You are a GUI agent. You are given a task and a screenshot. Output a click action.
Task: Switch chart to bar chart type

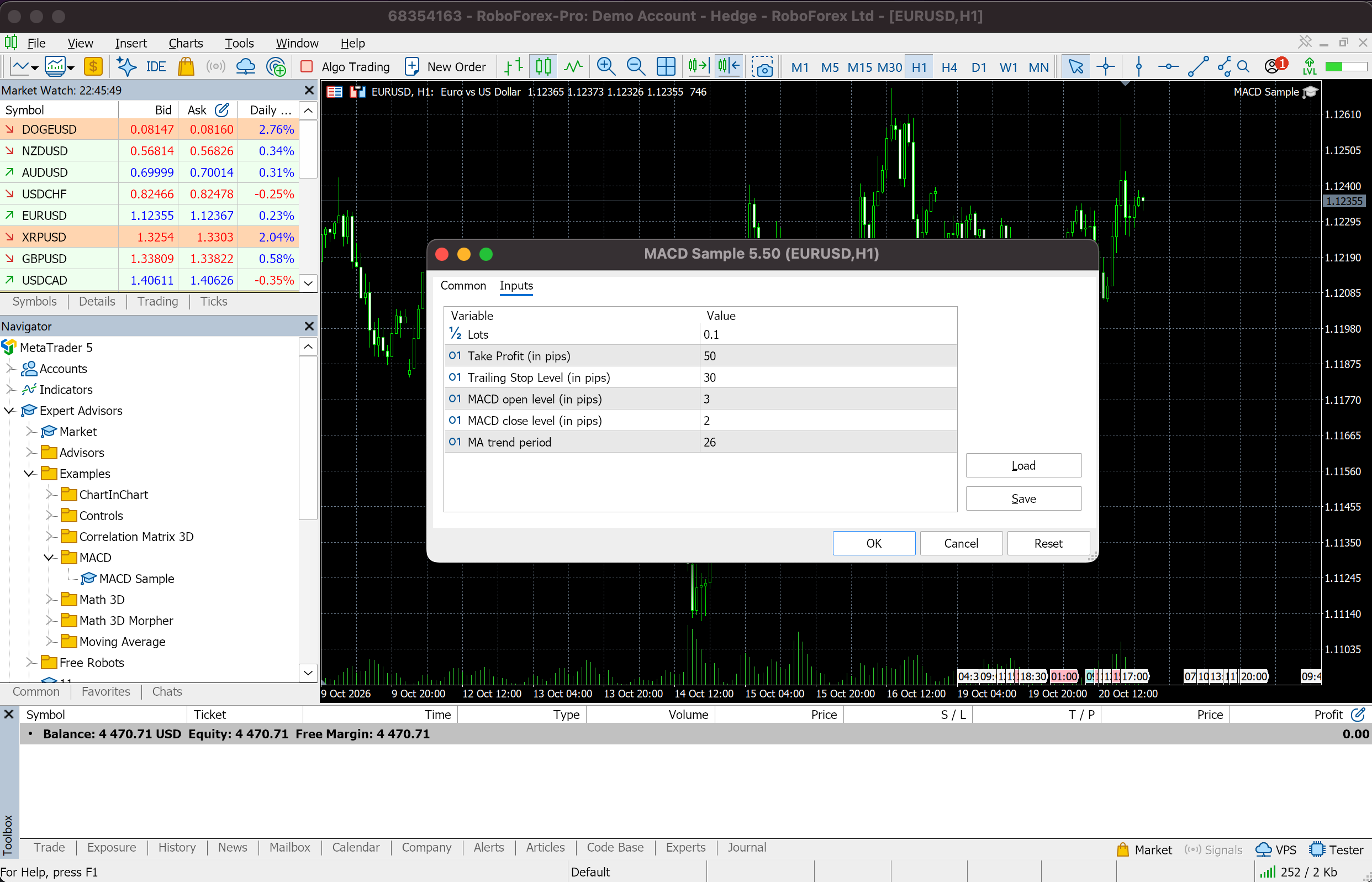[514, 67]
